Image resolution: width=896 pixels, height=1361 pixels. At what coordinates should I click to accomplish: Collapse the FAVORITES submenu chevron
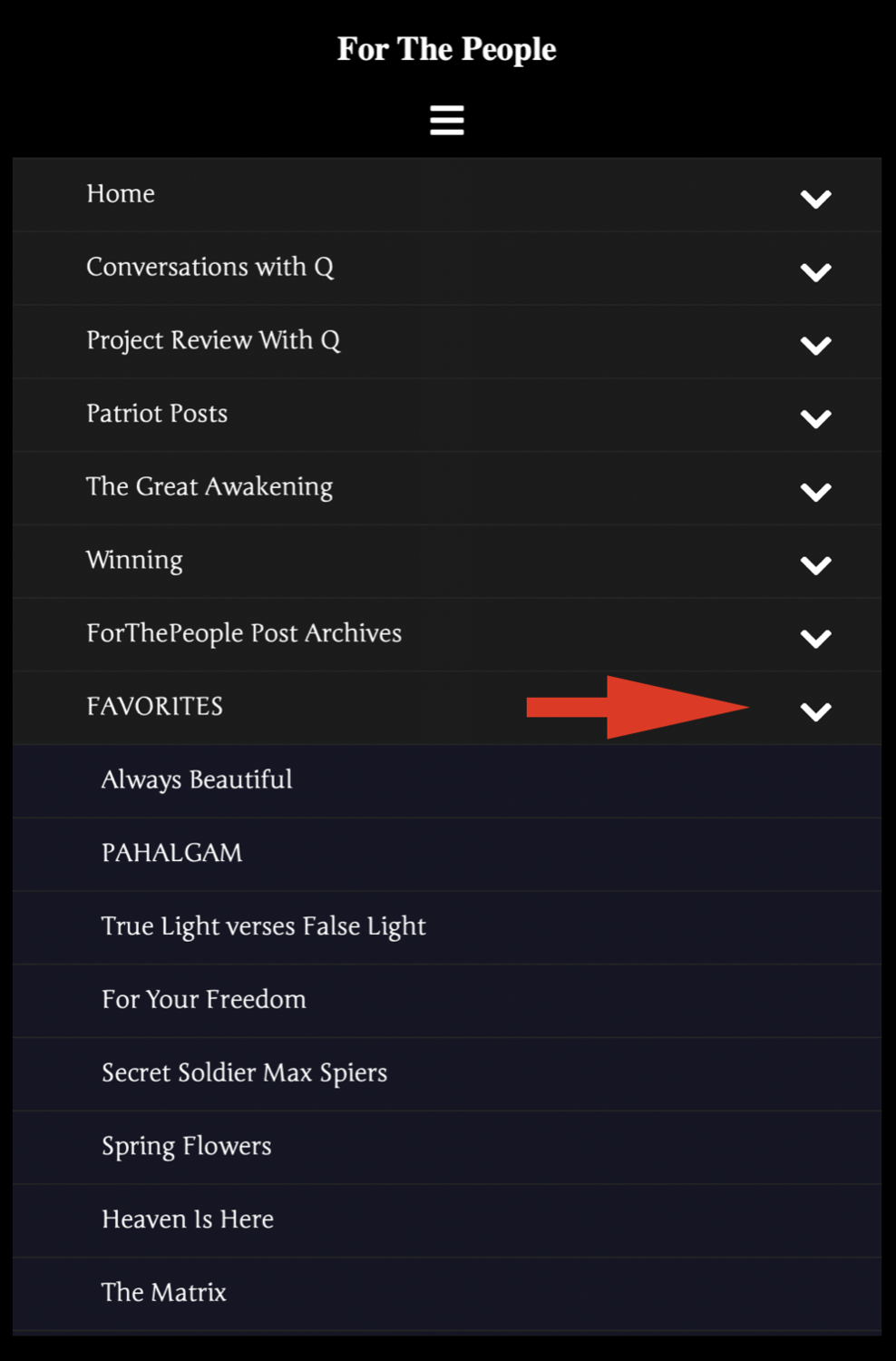pyautogui.click(x=815, y=711)
